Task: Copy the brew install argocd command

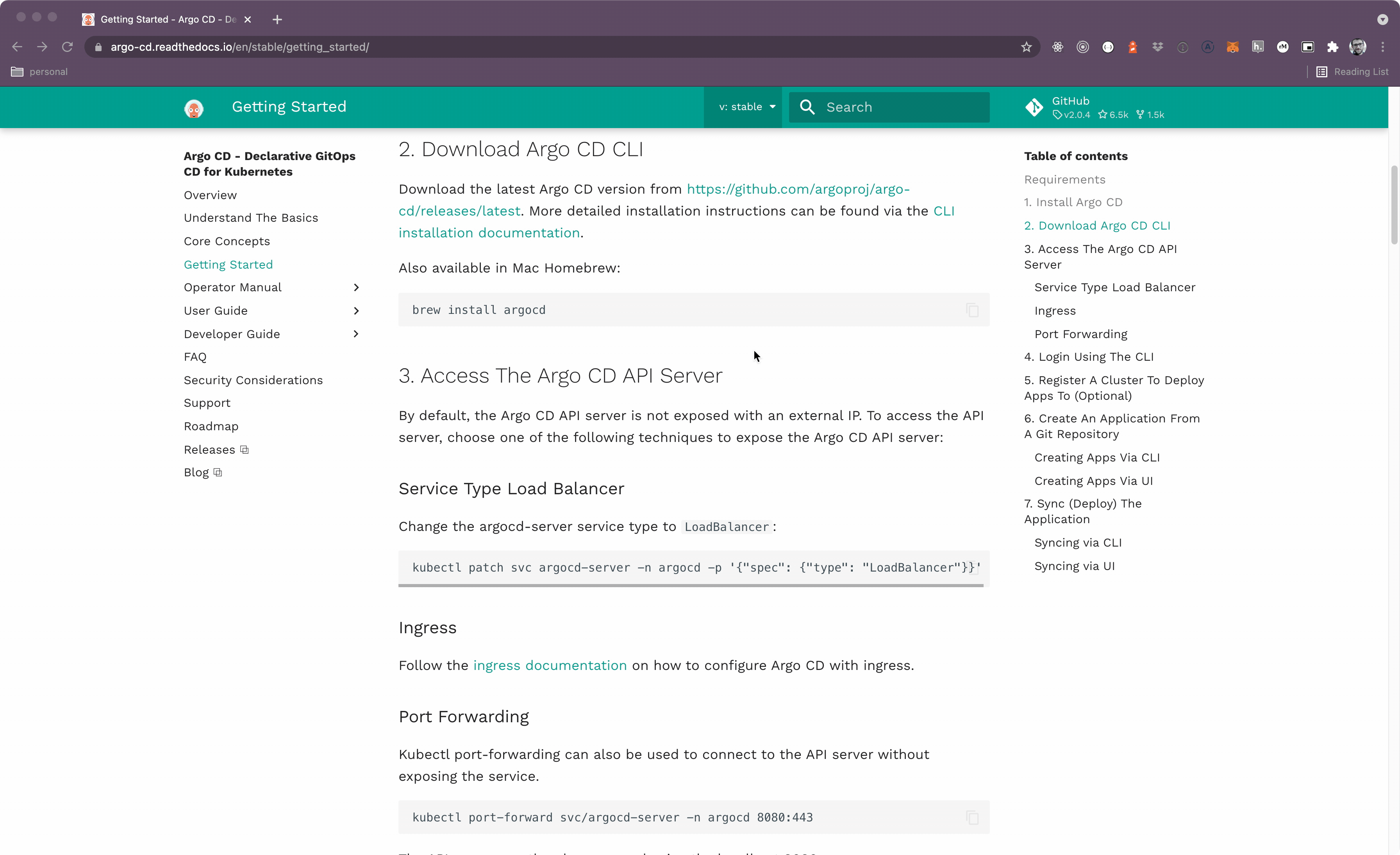Action: coord(972,310)
